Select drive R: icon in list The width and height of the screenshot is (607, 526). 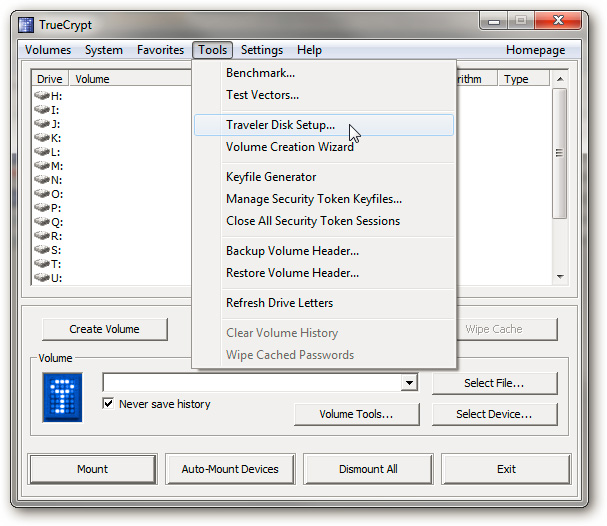[42, 236]
